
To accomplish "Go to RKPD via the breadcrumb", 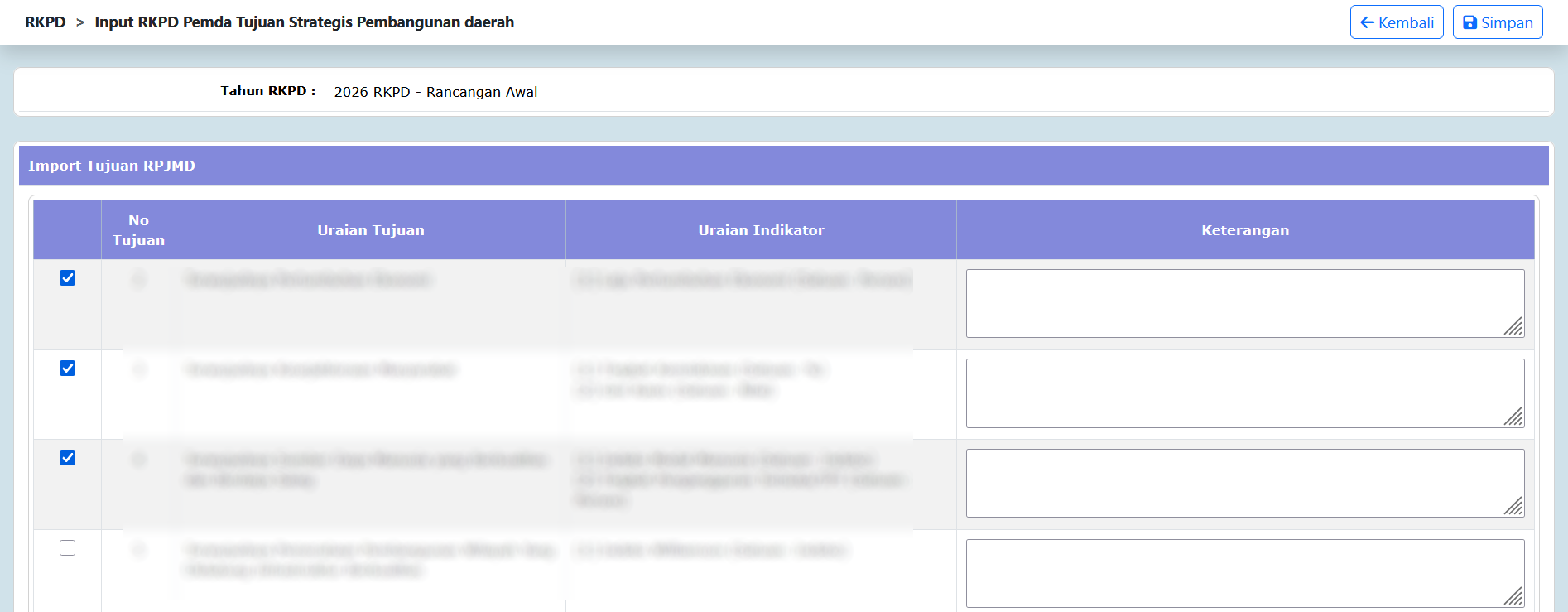I will tap(45, 22).
